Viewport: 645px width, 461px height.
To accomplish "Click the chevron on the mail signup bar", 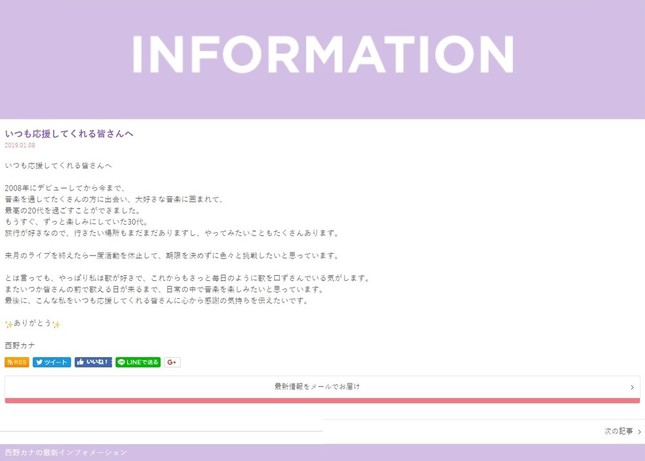I will tap(632, 387).
